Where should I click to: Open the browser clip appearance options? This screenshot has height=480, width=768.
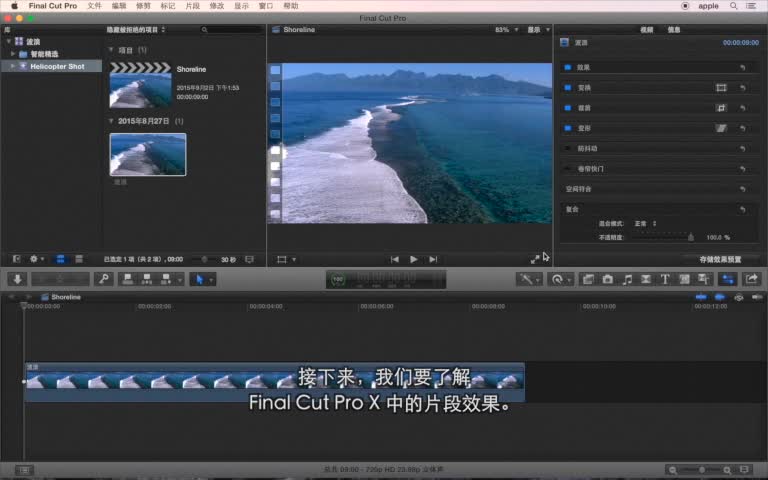249,260
